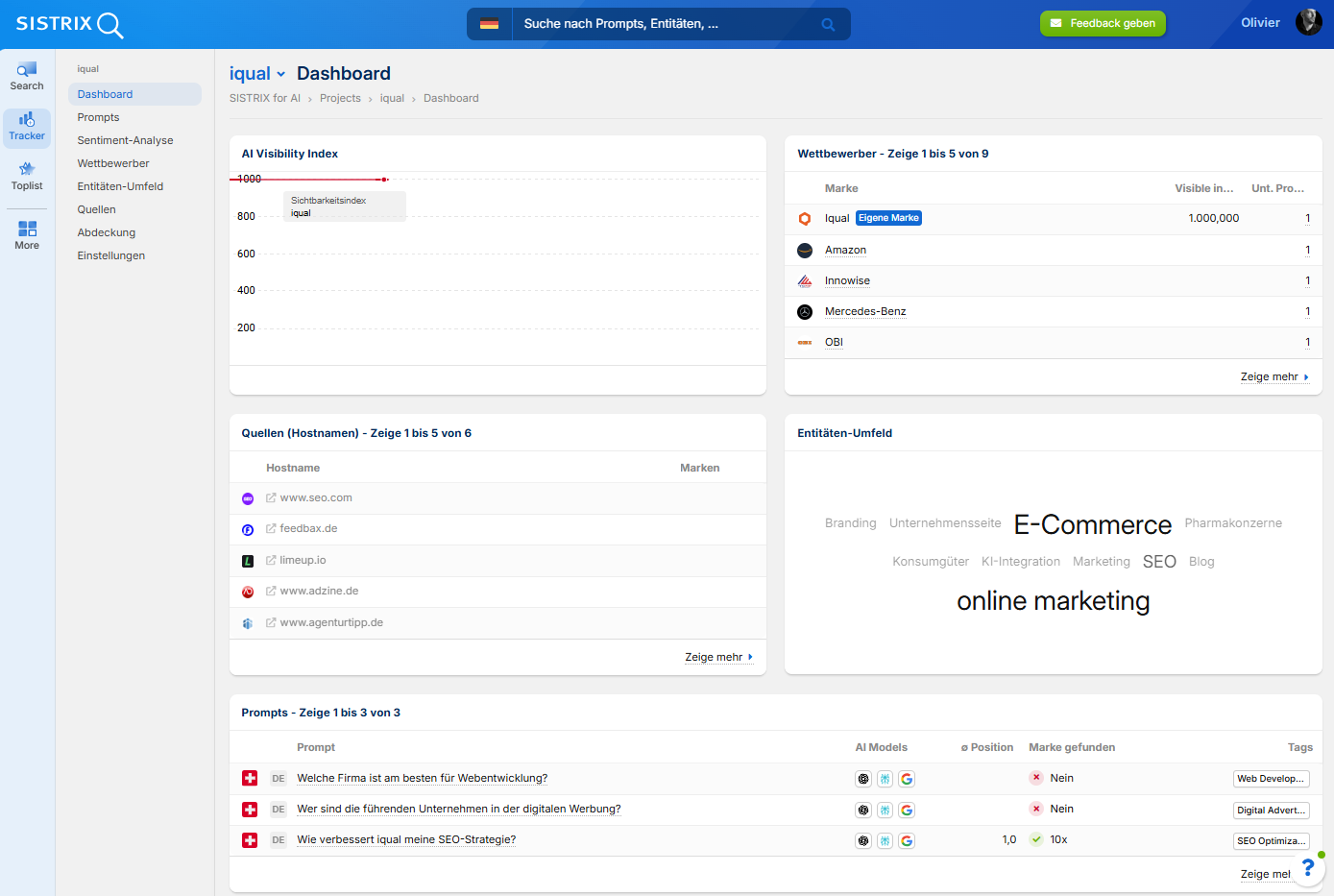
Task: Click the Google AI model icon in first prompt row
Action: click(x=907, y=779)
